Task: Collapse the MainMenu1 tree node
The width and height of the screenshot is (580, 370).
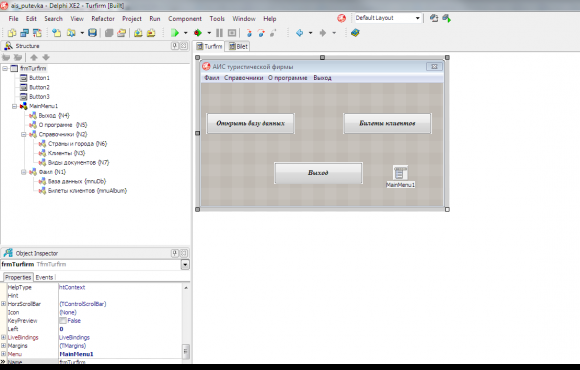Action: (x=14, y=106)
